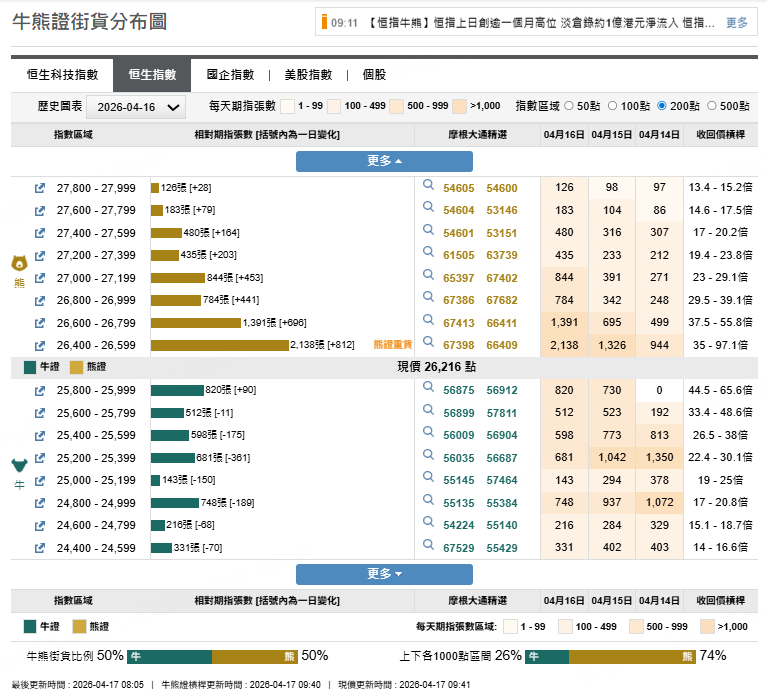Click search magnifier beside warrant 67398
Image resolution: width=767 pixels, height=700 pixels.
(x=428, y=344)
